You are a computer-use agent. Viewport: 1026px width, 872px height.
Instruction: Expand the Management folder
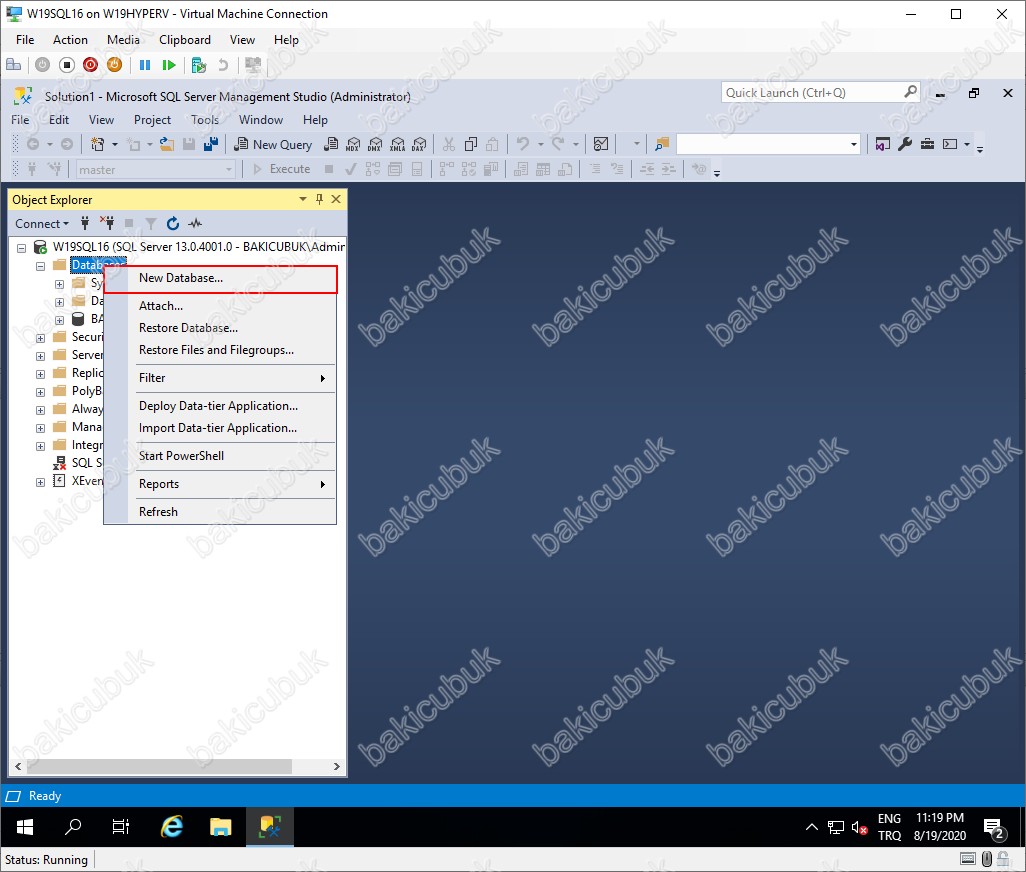(x=41, y=428)
